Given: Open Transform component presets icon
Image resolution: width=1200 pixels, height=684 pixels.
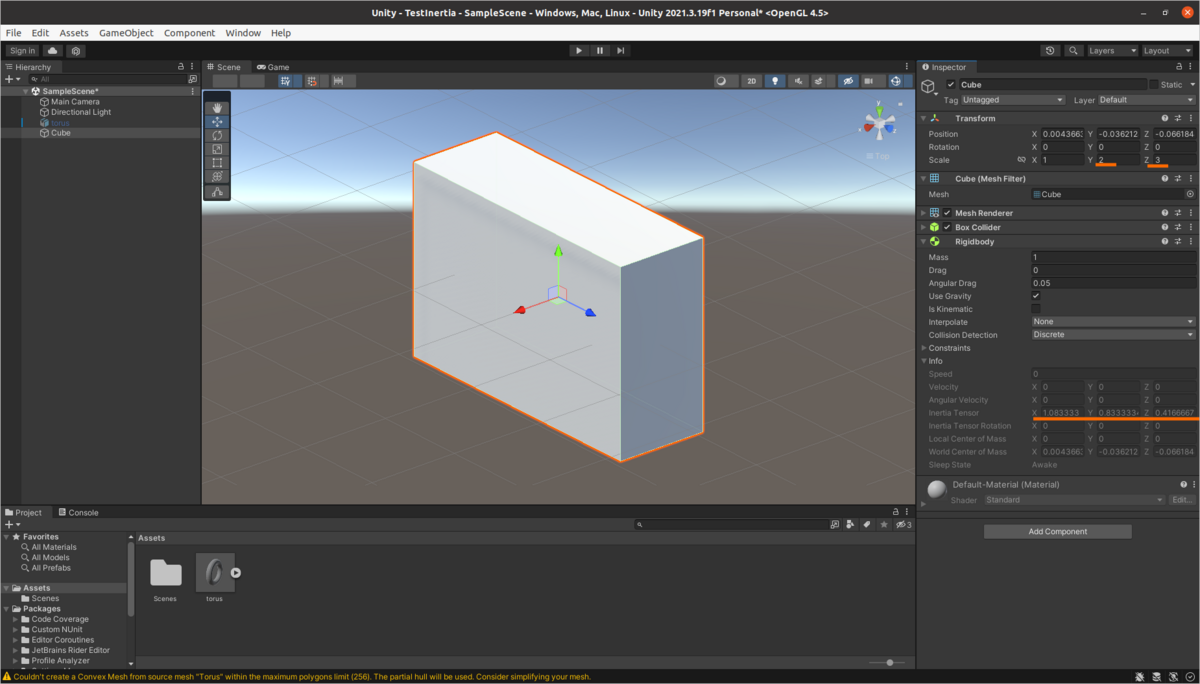Looking at the screenshot, I should pyautogui.click(x=1178, y=118).
